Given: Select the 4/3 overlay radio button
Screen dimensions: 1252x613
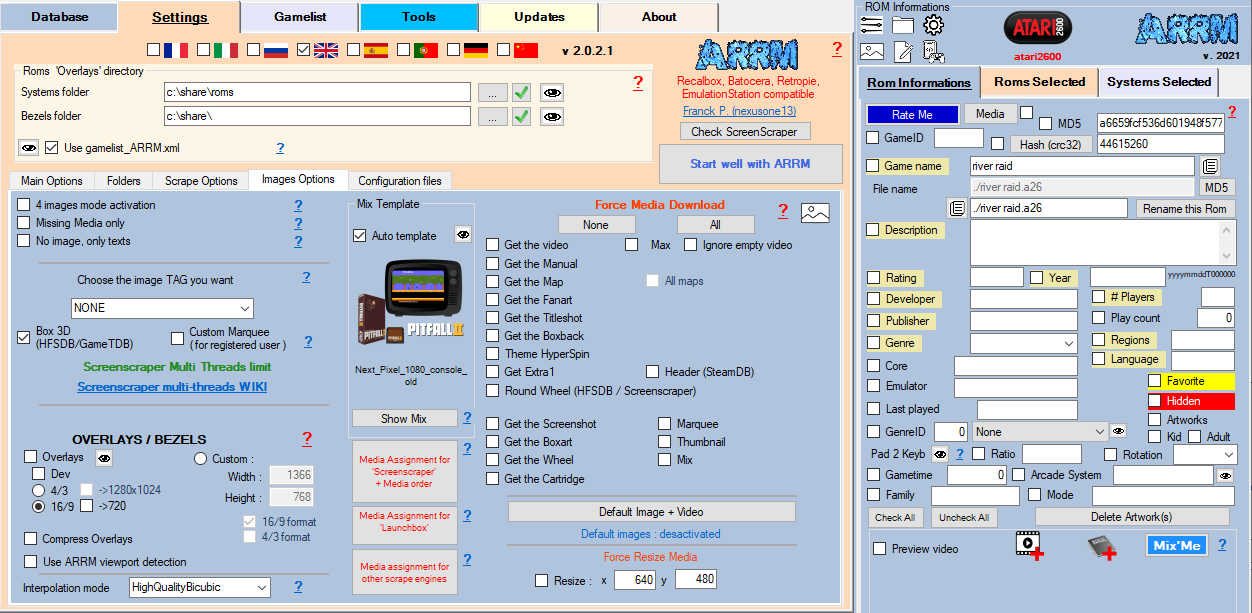Looking at the screenshot, I should click(39, 490).
